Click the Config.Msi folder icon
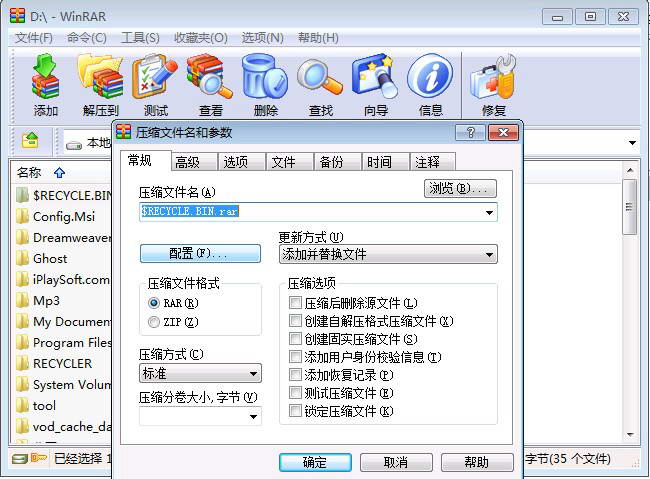Viewport: 650px width, 479px height. pyautogui.click(x=22, y=216)
